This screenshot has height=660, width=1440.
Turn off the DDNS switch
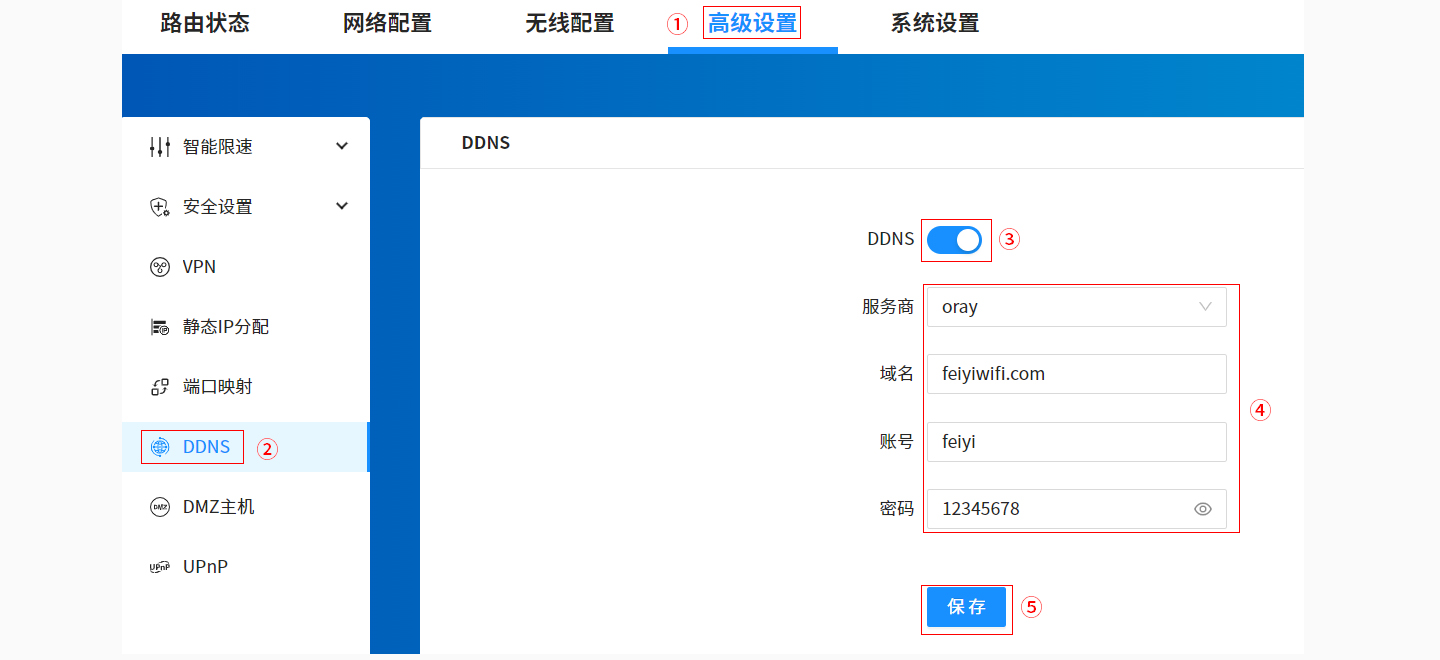pos(954,240)
